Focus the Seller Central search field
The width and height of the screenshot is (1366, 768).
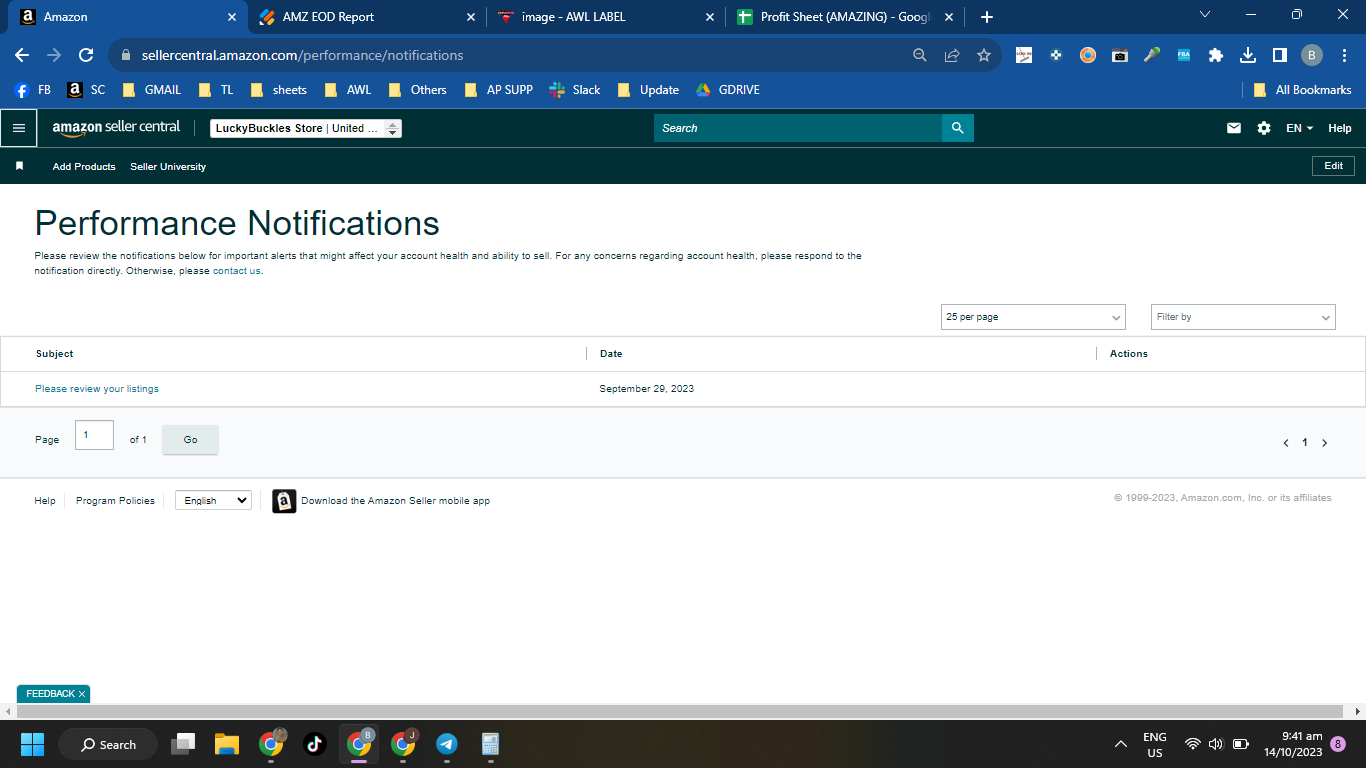pos(798,128)
